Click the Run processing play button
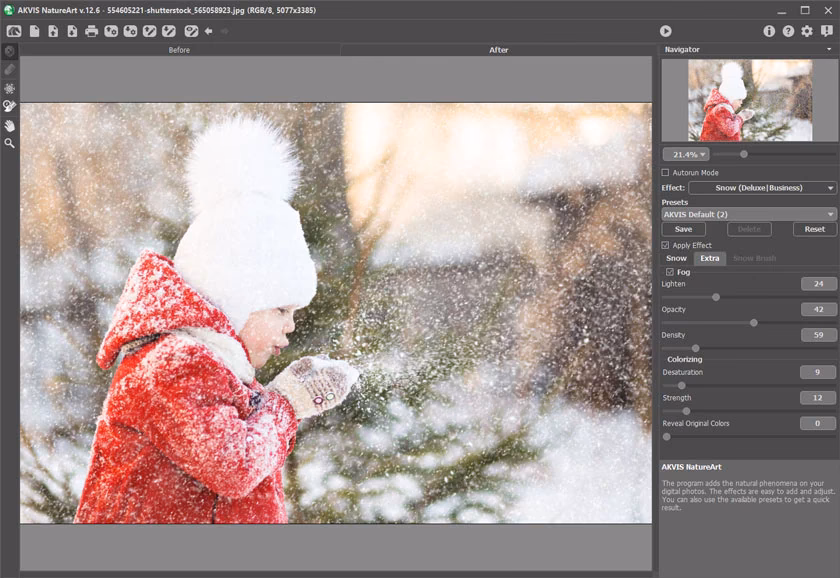Image resolution: width=840 pixels, height=578 pixels. [x=666, y=31]
